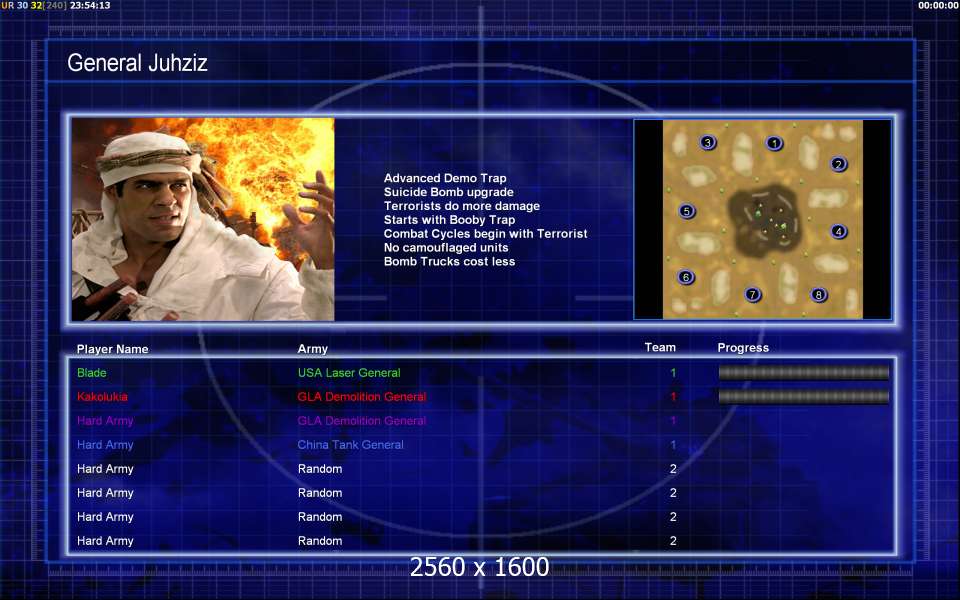This screenshot has width=960, height=600.
Task: Click start position marker 5 on minimap
Action: [x=687, y=211]
